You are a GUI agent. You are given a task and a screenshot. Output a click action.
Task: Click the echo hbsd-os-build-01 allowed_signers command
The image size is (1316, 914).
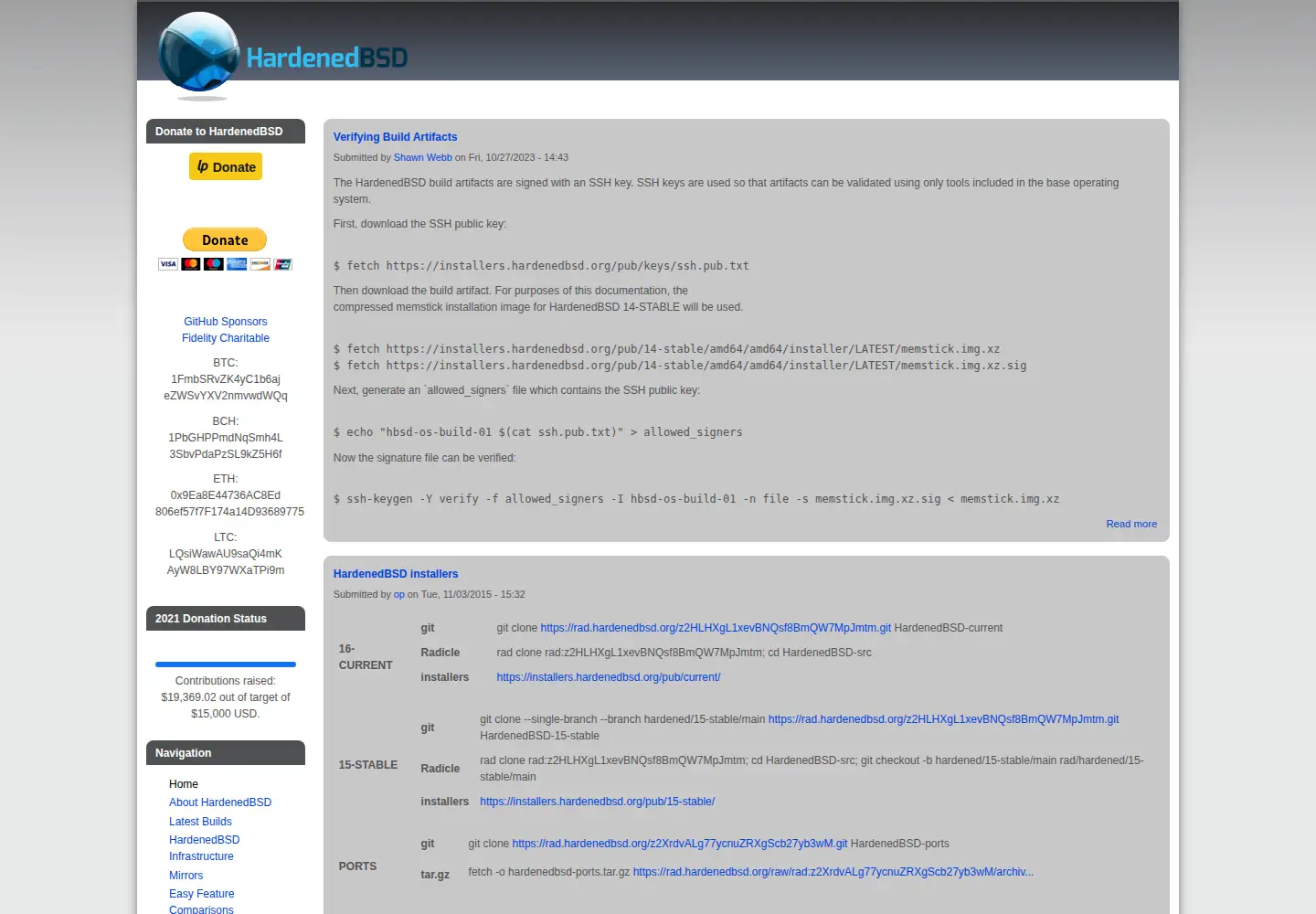538,432
